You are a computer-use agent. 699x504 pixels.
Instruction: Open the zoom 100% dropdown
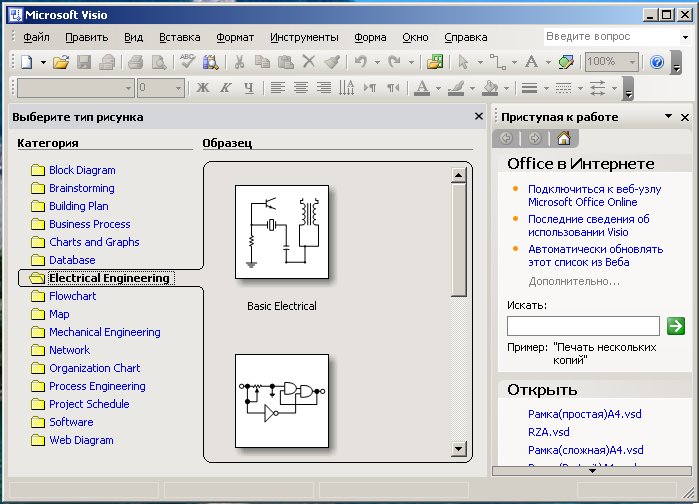(632, 62)
